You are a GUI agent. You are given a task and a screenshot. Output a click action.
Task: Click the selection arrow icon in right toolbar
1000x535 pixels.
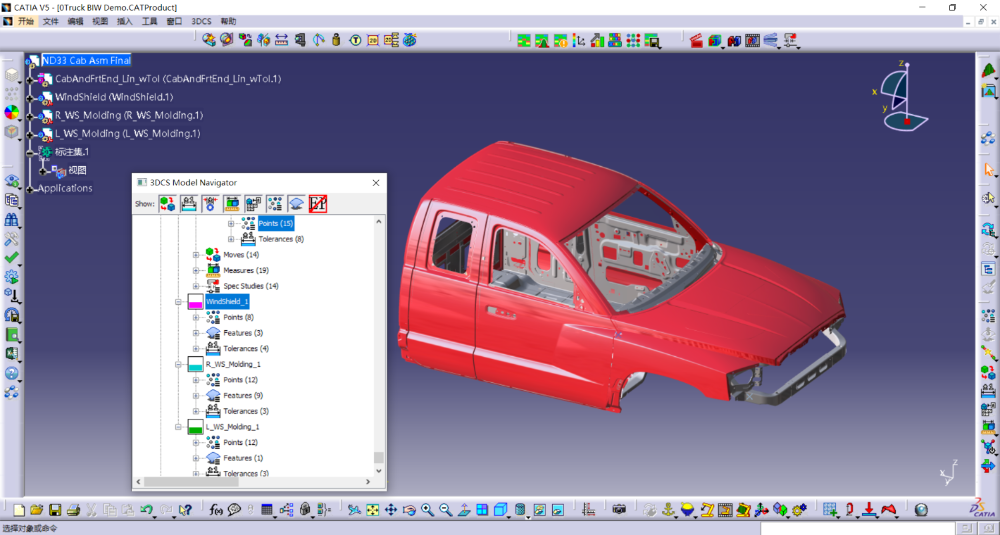989,170
